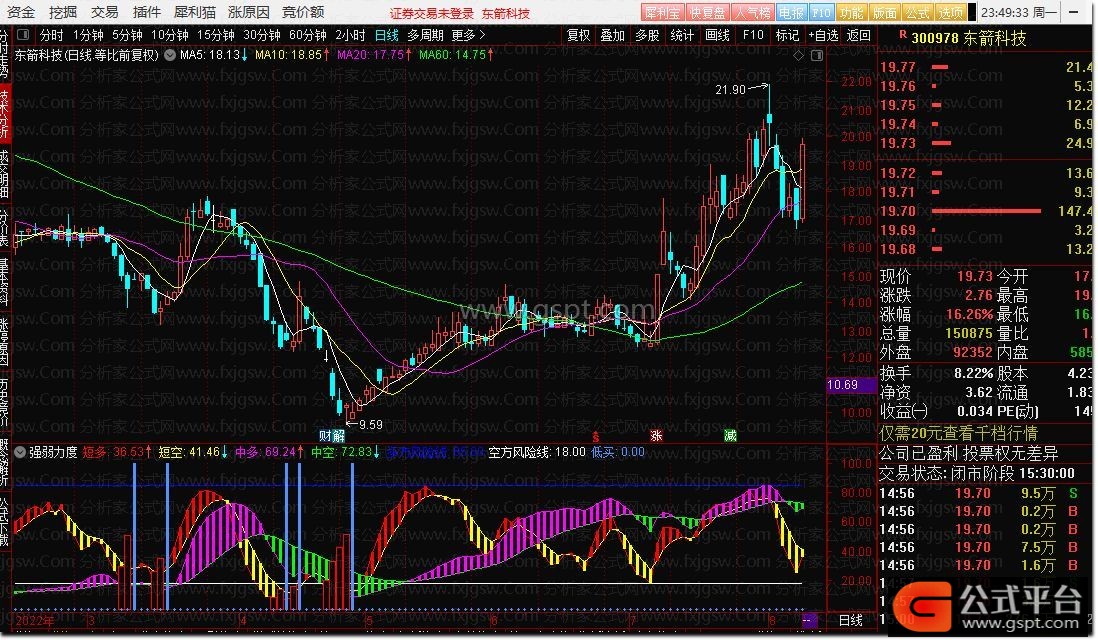Switch to the 10分钟 period tab
This screenshot has height=640, width=1098.
[169, 35]
